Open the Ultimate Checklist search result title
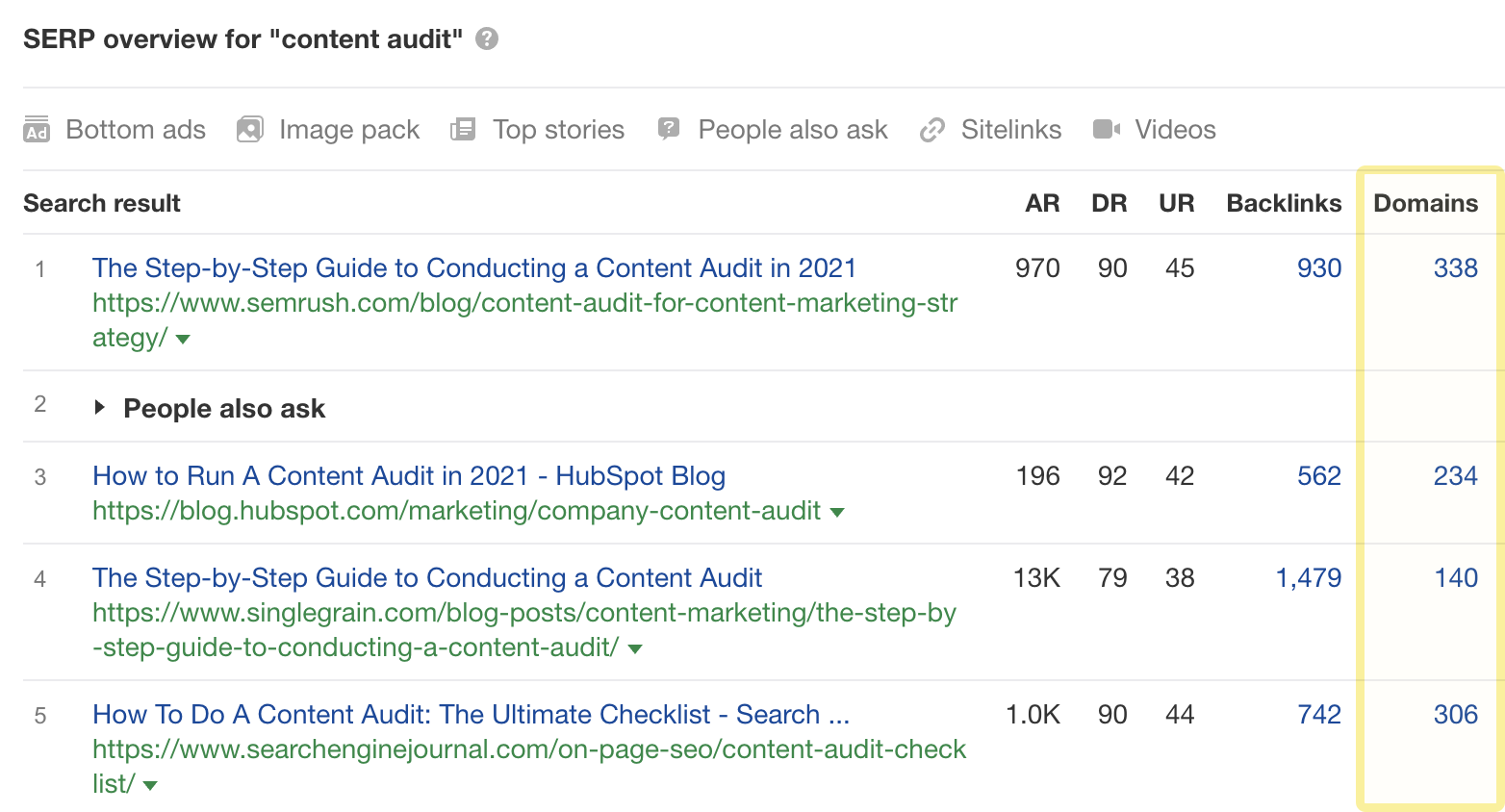Image resolution: width=1505 pixels, height=812 pixels. tap(471, 714)
